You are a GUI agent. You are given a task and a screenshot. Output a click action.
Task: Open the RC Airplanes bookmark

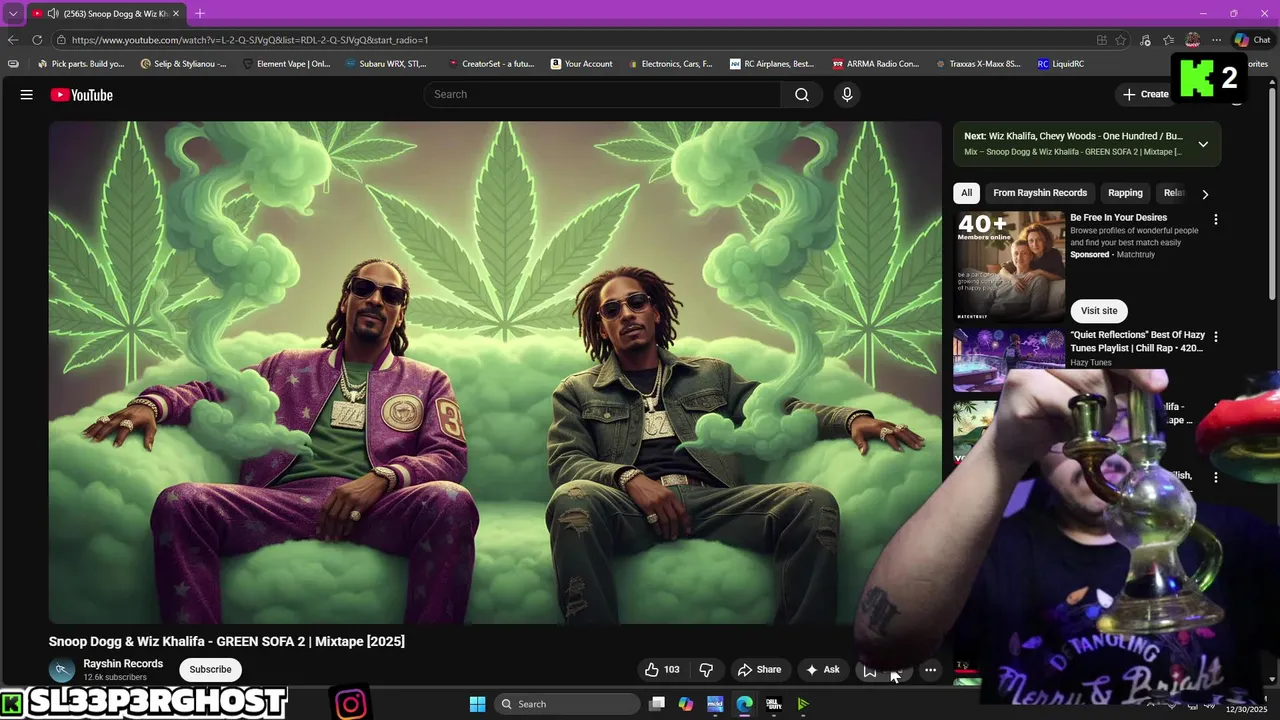772,64
